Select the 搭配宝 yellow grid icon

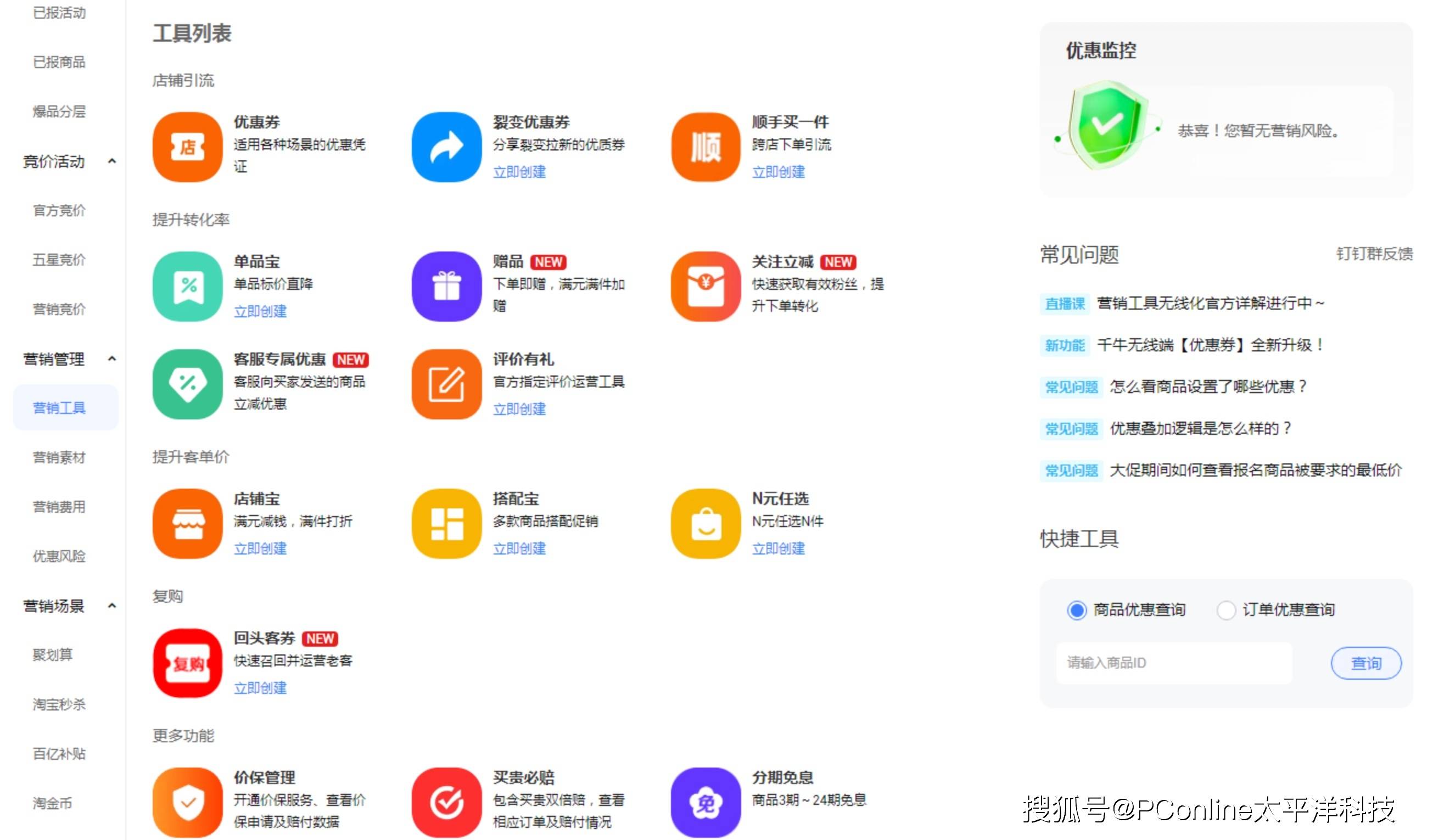[x=446, y=523]
